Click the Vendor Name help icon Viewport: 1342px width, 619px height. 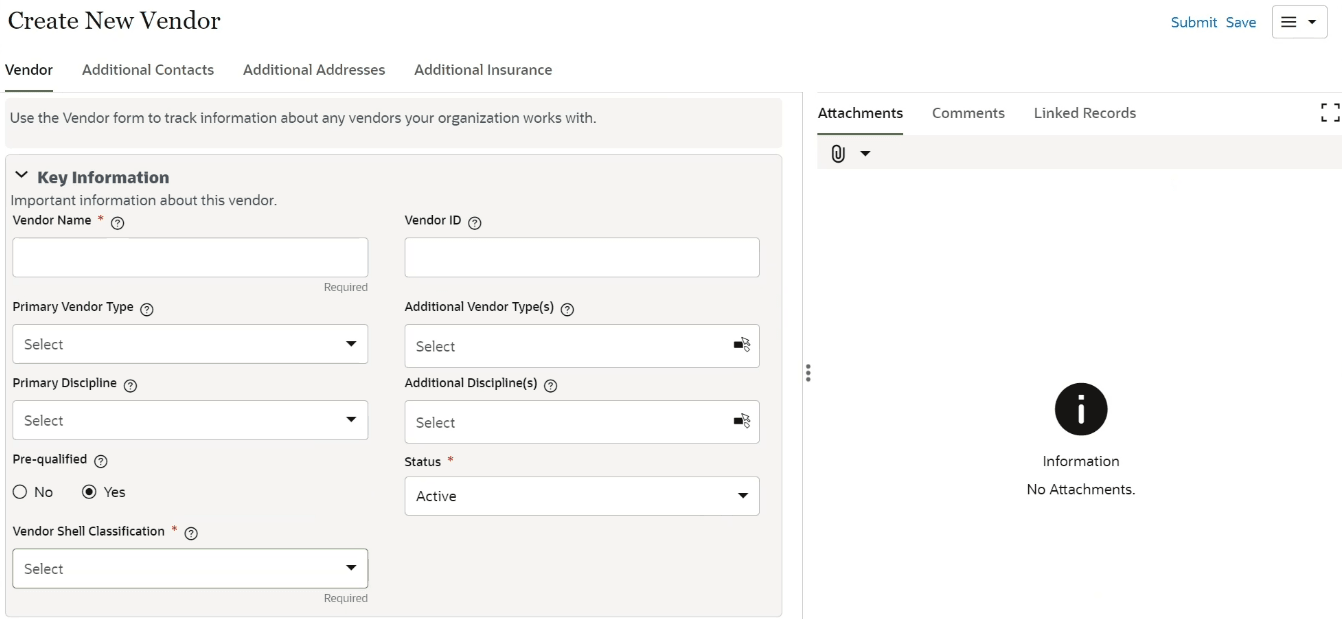click(x=118, y=223)
